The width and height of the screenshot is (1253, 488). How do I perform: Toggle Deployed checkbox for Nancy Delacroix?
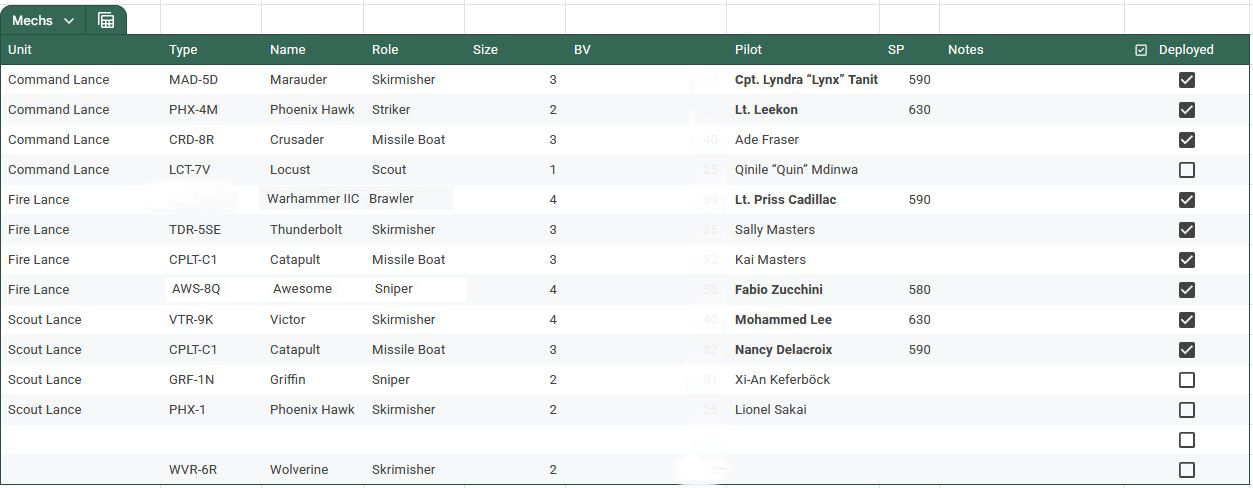(x=1186, y=350)
